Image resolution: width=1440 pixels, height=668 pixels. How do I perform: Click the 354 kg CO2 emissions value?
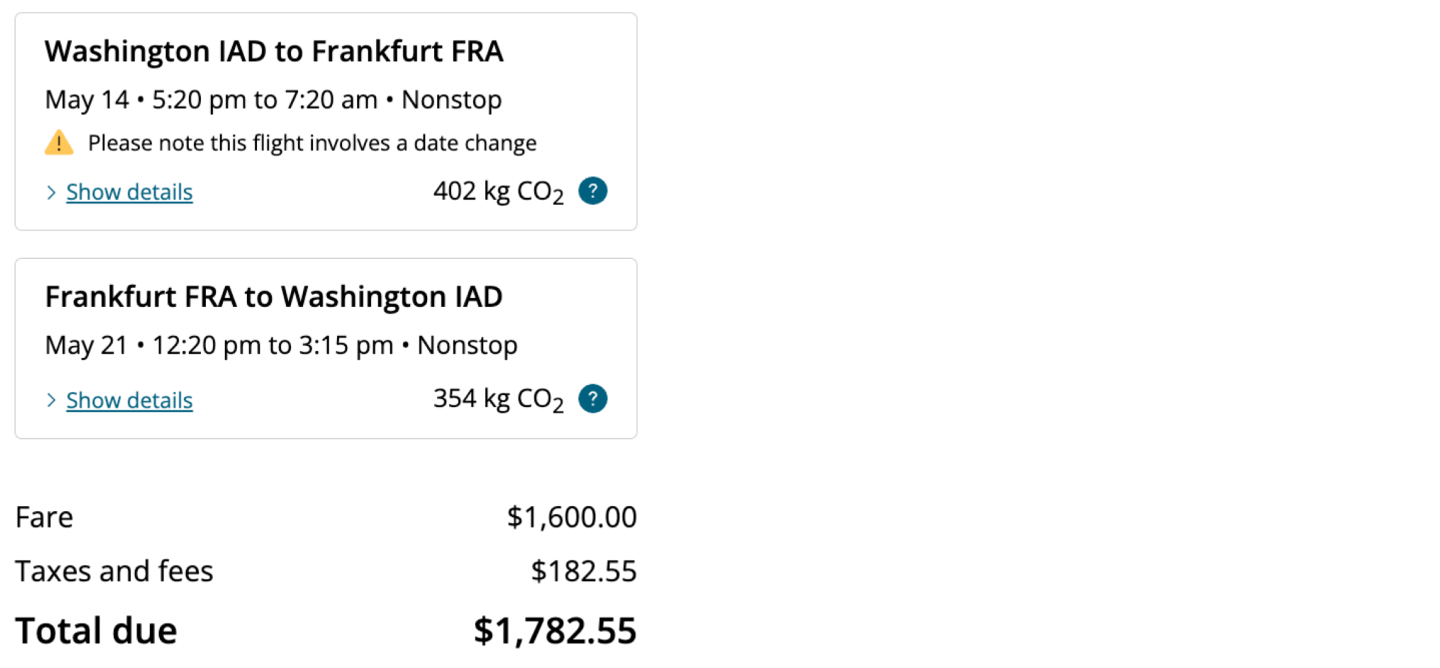[498, 400]
